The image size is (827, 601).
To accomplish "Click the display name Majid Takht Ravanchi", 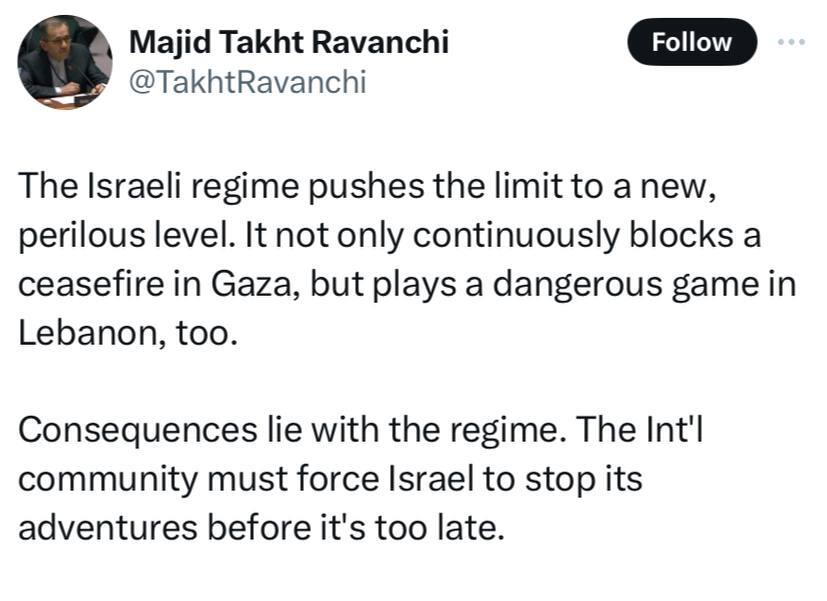I will 289,42.
